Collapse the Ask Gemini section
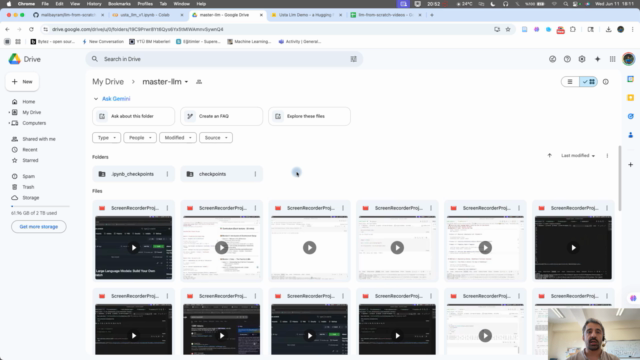Image resolution: width=640 pixels, height=360 pixels. click(96, 99)
